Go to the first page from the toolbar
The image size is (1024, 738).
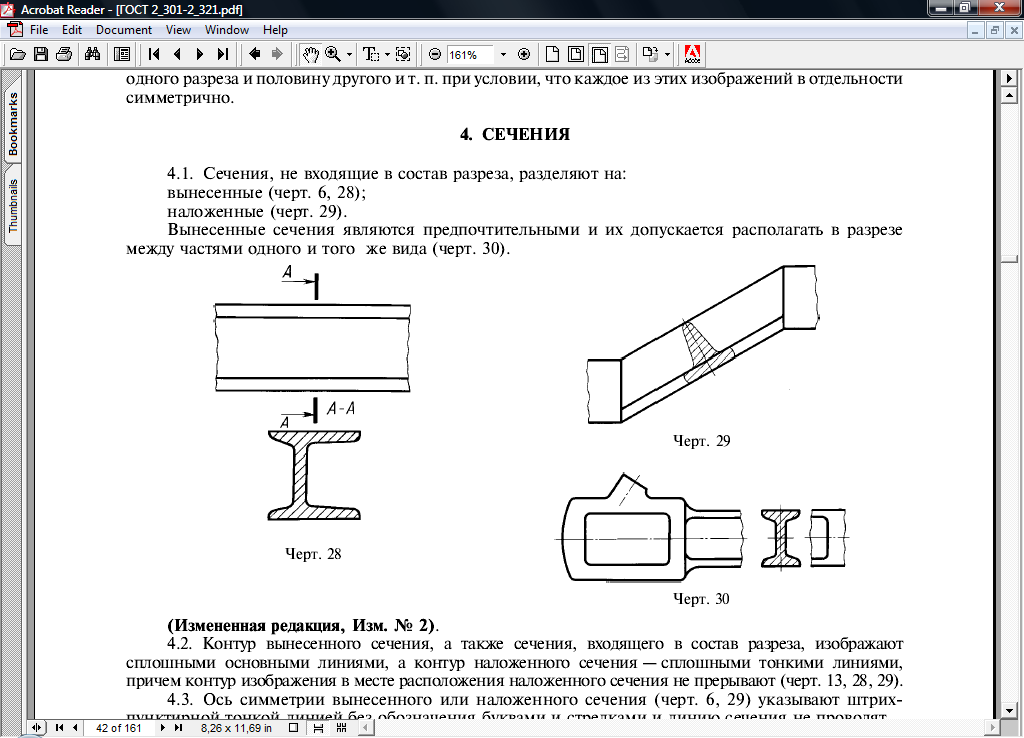[x=154, y=54]
